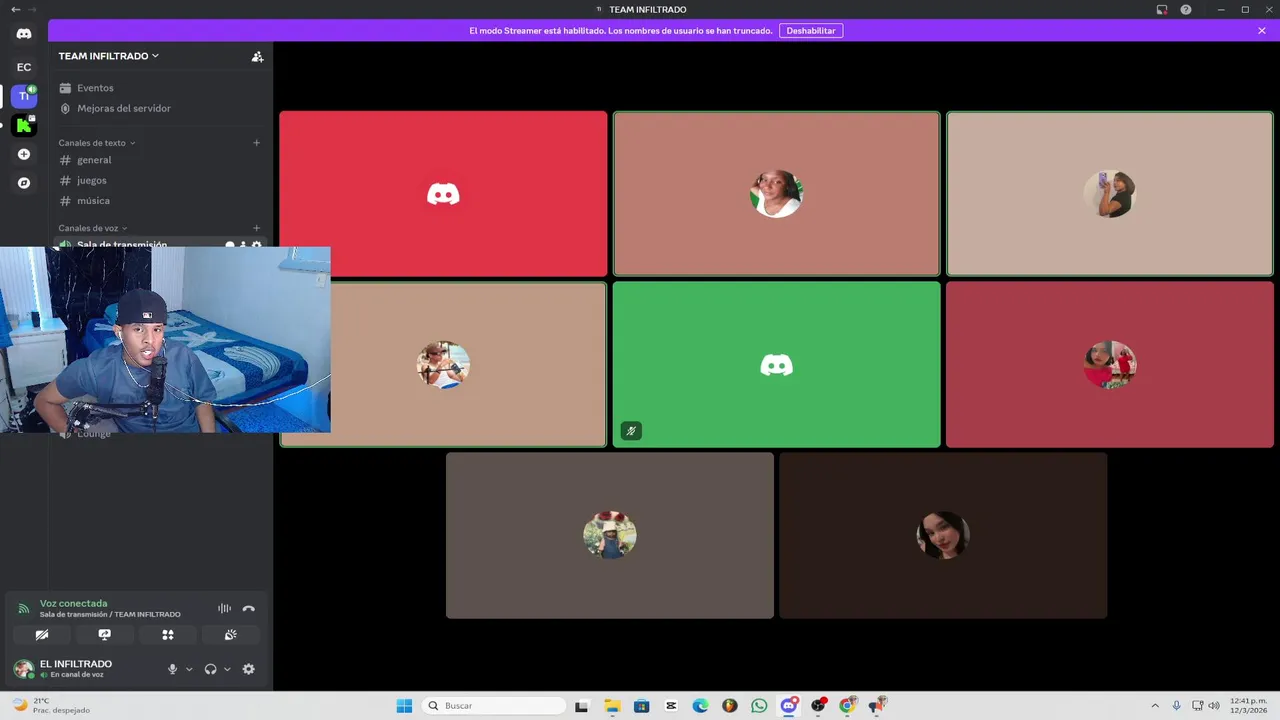Open headphone output options chevron
Viewport: 1280px width, 720px height.
coord(227,669)
